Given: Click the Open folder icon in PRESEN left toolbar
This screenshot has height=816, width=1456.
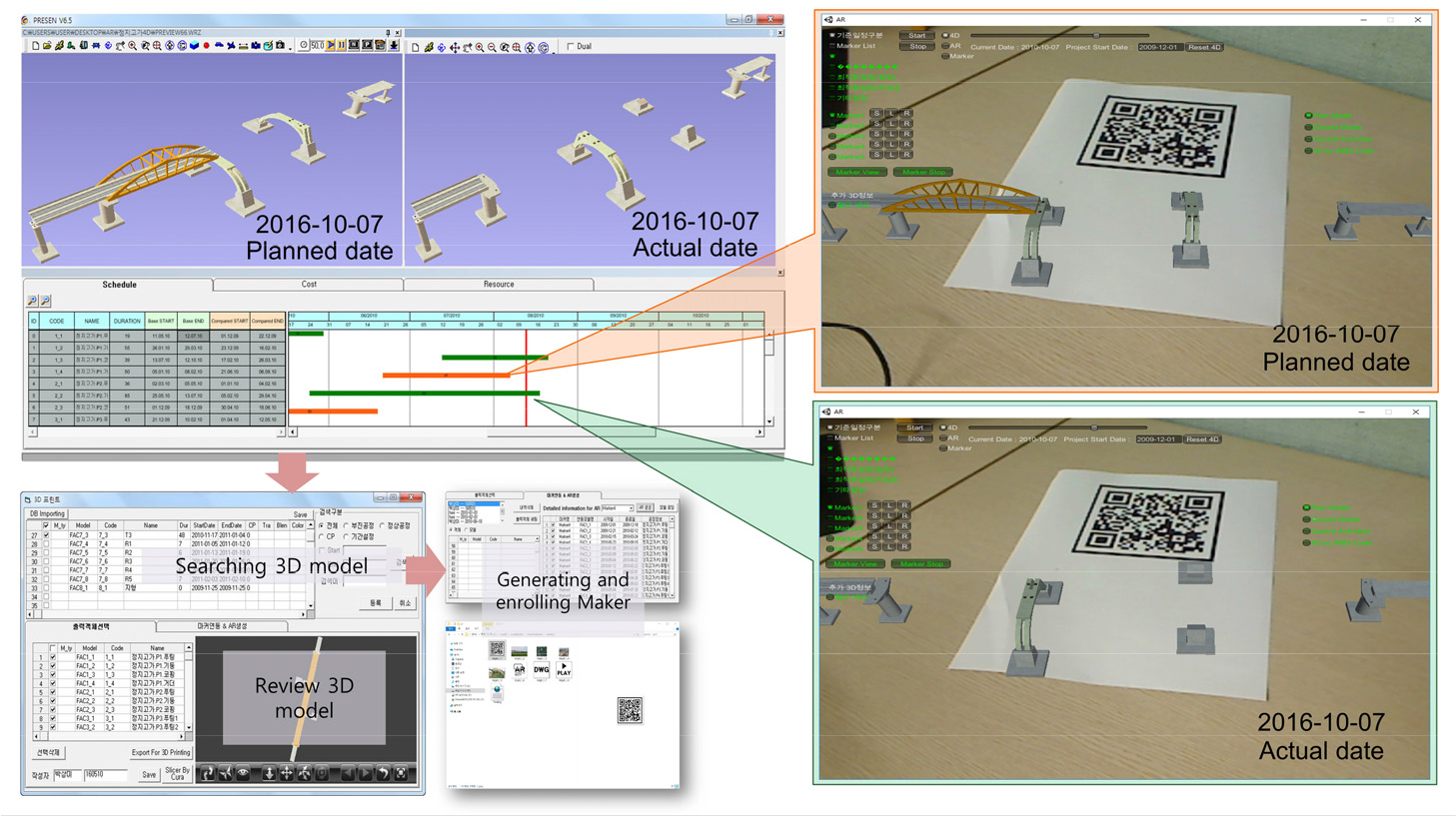Looking at the screenshot, I should tap(47, 46).
